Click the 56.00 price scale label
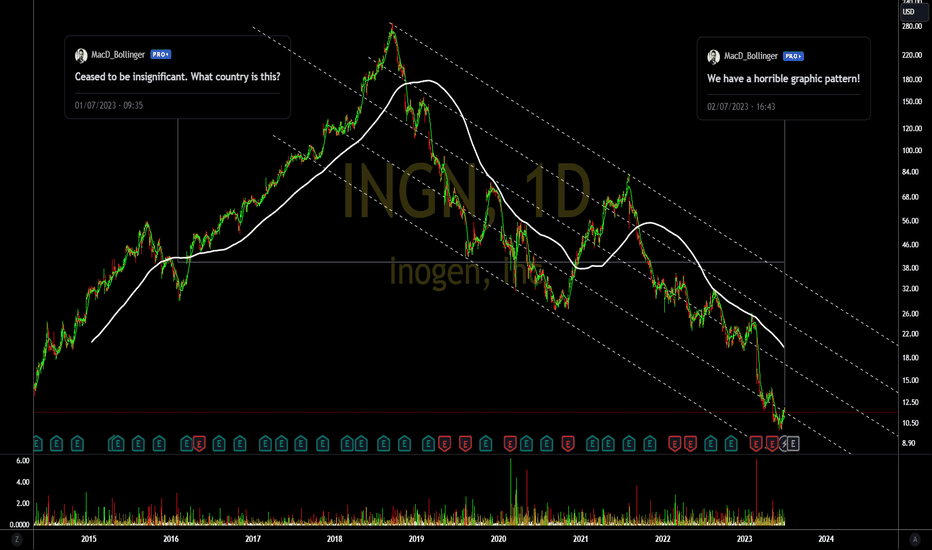This screenshot has height=550, width=932. 910,221
